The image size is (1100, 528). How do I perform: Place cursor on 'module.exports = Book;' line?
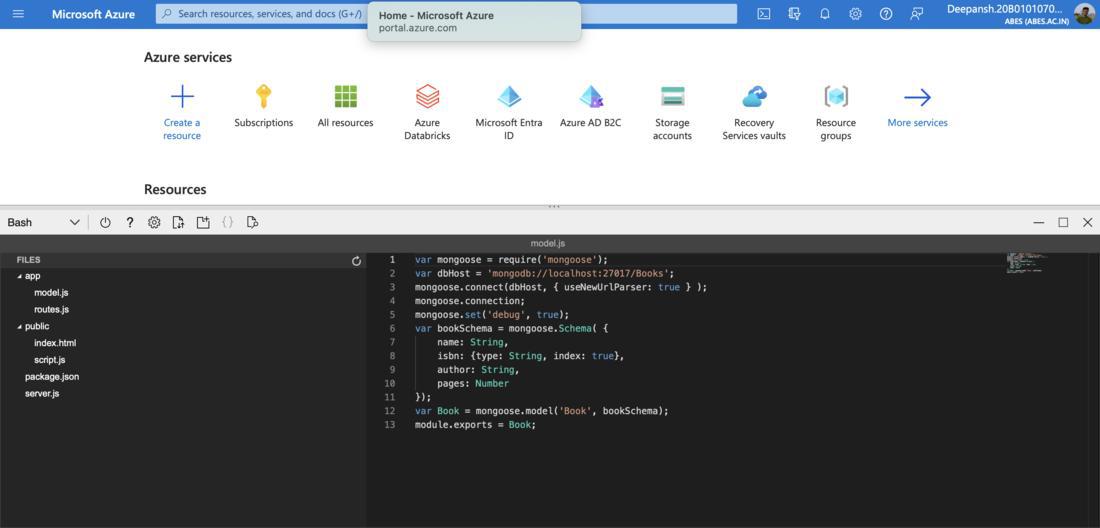point(475,425)
